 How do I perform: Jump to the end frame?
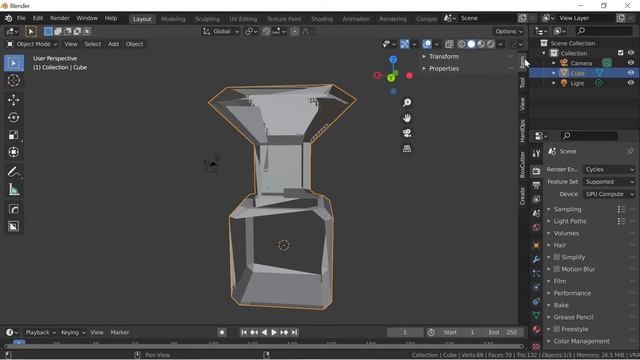click(295, 332)
